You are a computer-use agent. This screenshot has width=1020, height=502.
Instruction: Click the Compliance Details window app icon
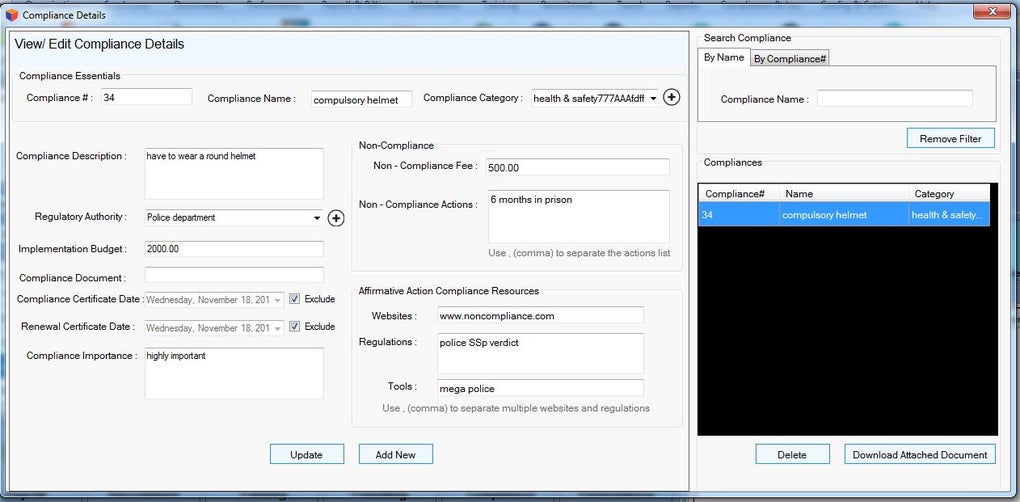pyautogui.click(x=12, y=14)
